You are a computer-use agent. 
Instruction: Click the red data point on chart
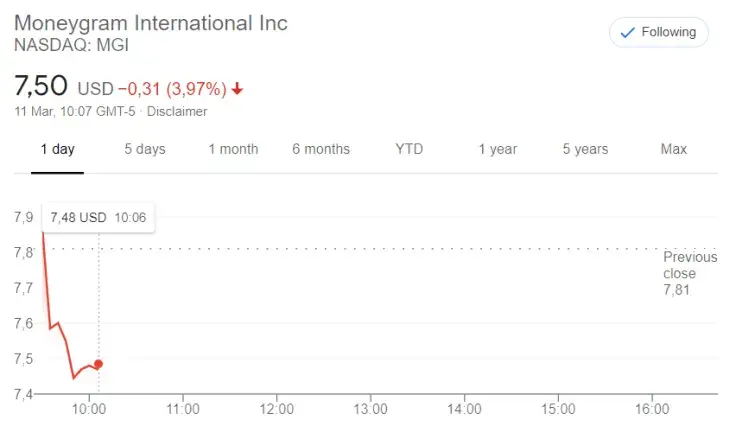click(x=98, y=364)
